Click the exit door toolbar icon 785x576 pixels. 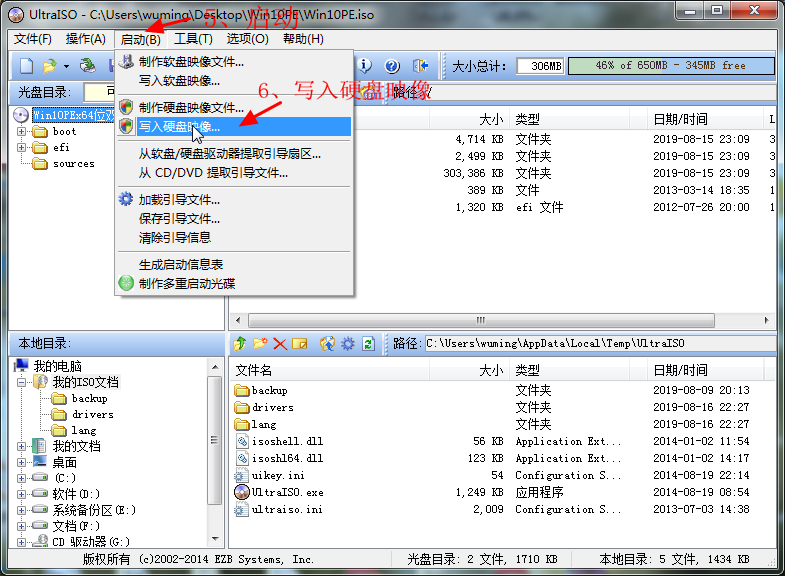point(420,66)
